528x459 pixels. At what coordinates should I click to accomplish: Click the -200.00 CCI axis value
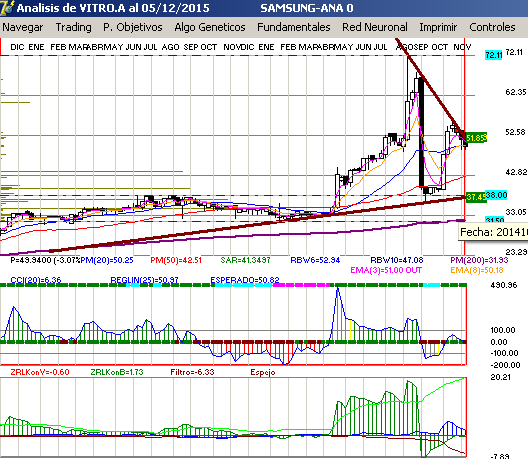point(505,365)
